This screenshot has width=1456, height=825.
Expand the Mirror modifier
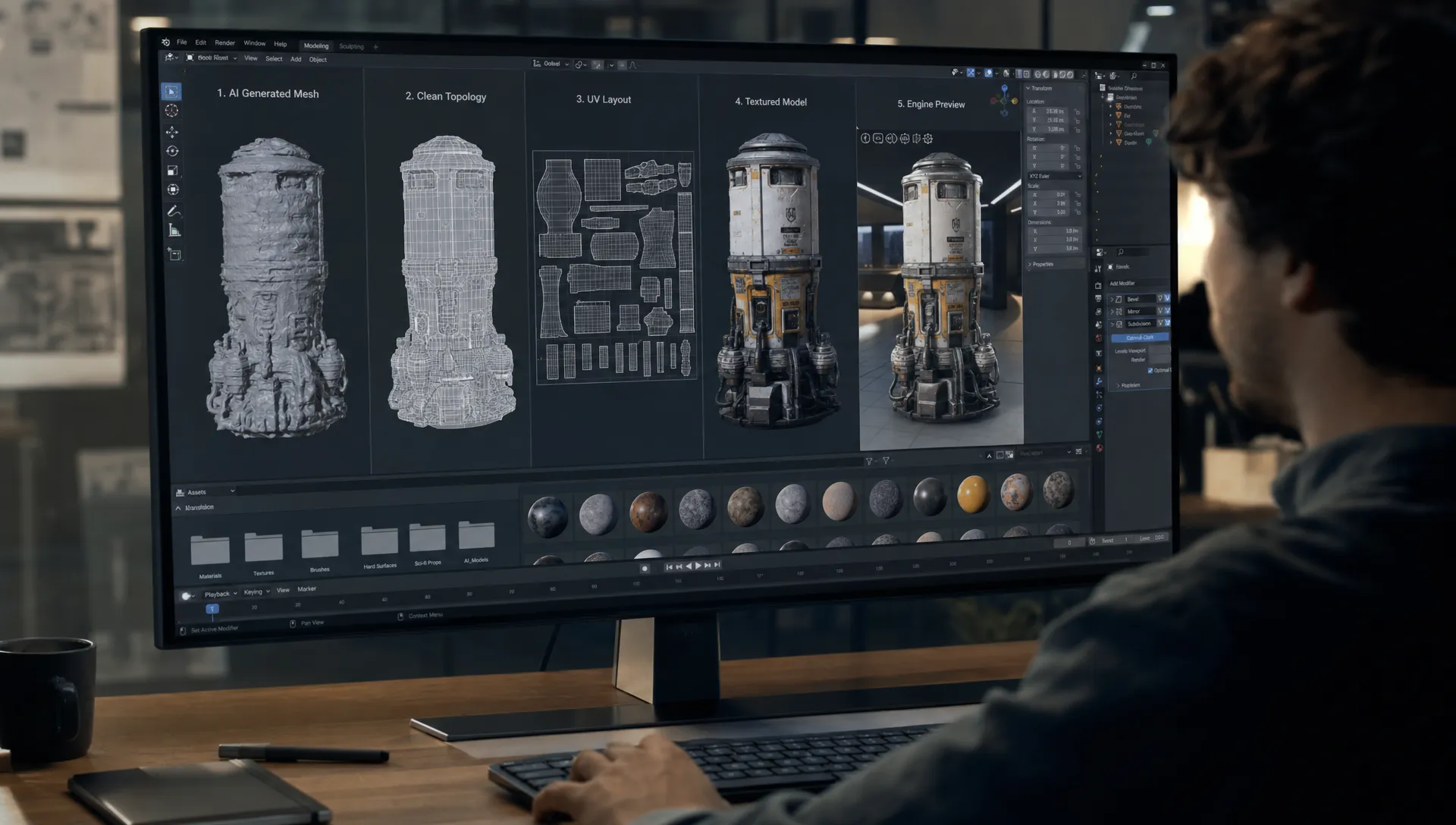click(1112, 311)
